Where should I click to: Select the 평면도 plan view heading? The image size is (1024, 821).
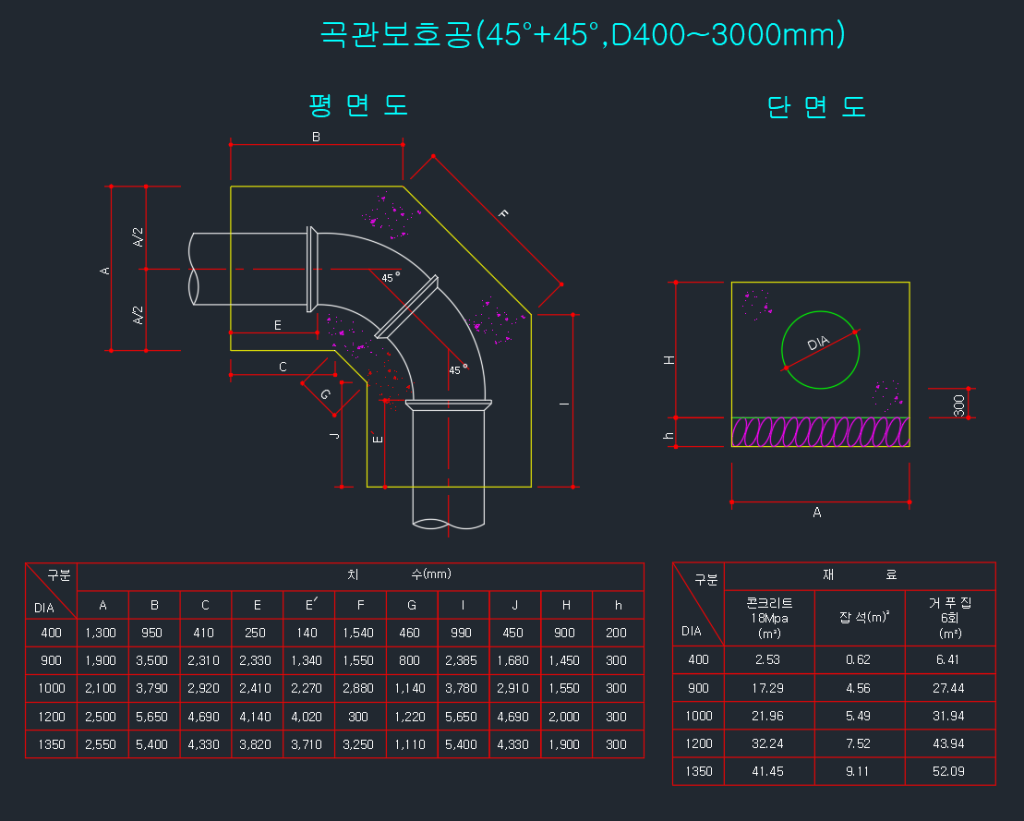pyautogui.click(x=359, y=106)
